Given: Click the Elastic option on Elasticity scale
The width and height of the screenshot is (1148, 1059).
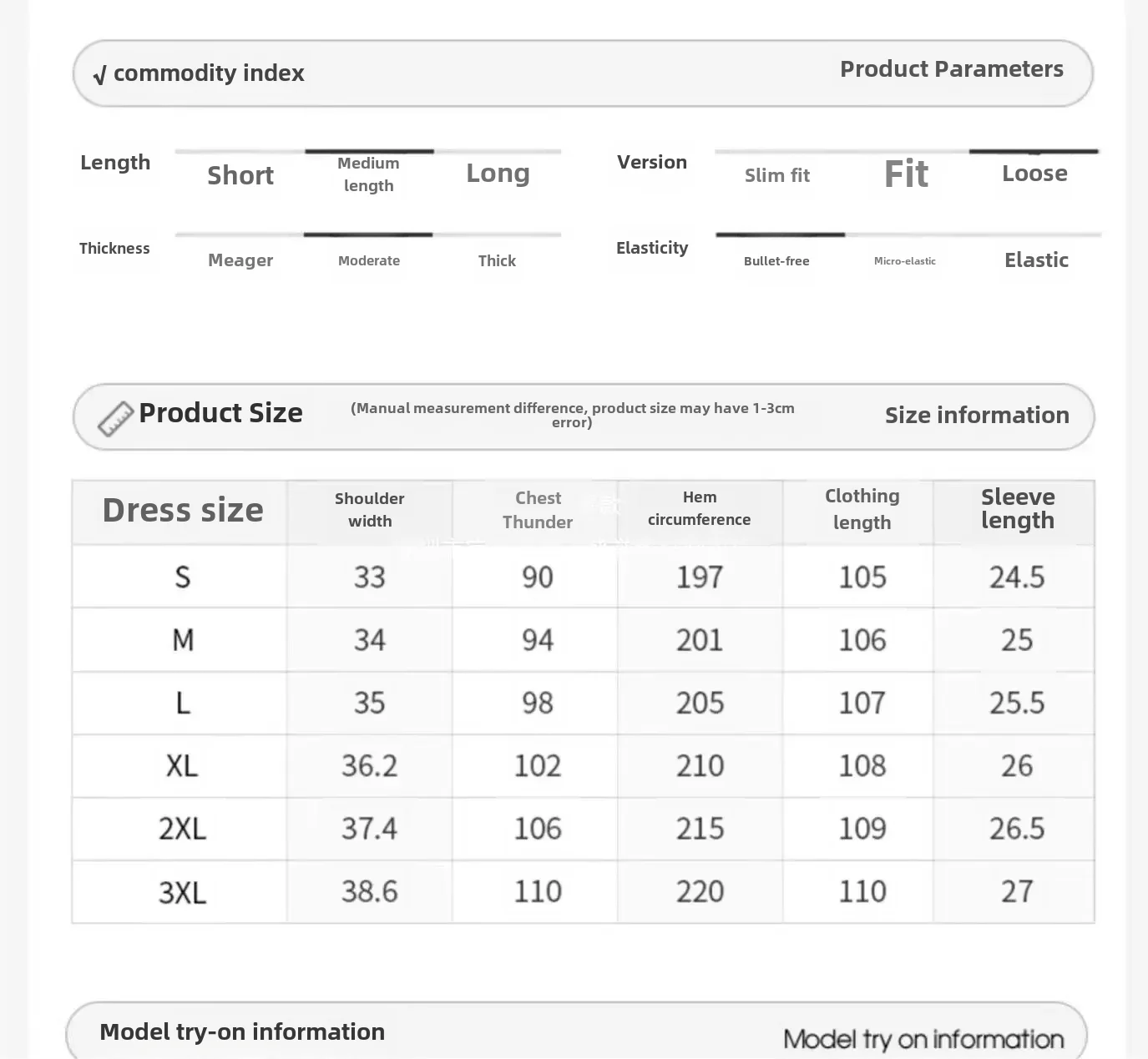Looking at the screenshot, I should tap(1036, 260).
